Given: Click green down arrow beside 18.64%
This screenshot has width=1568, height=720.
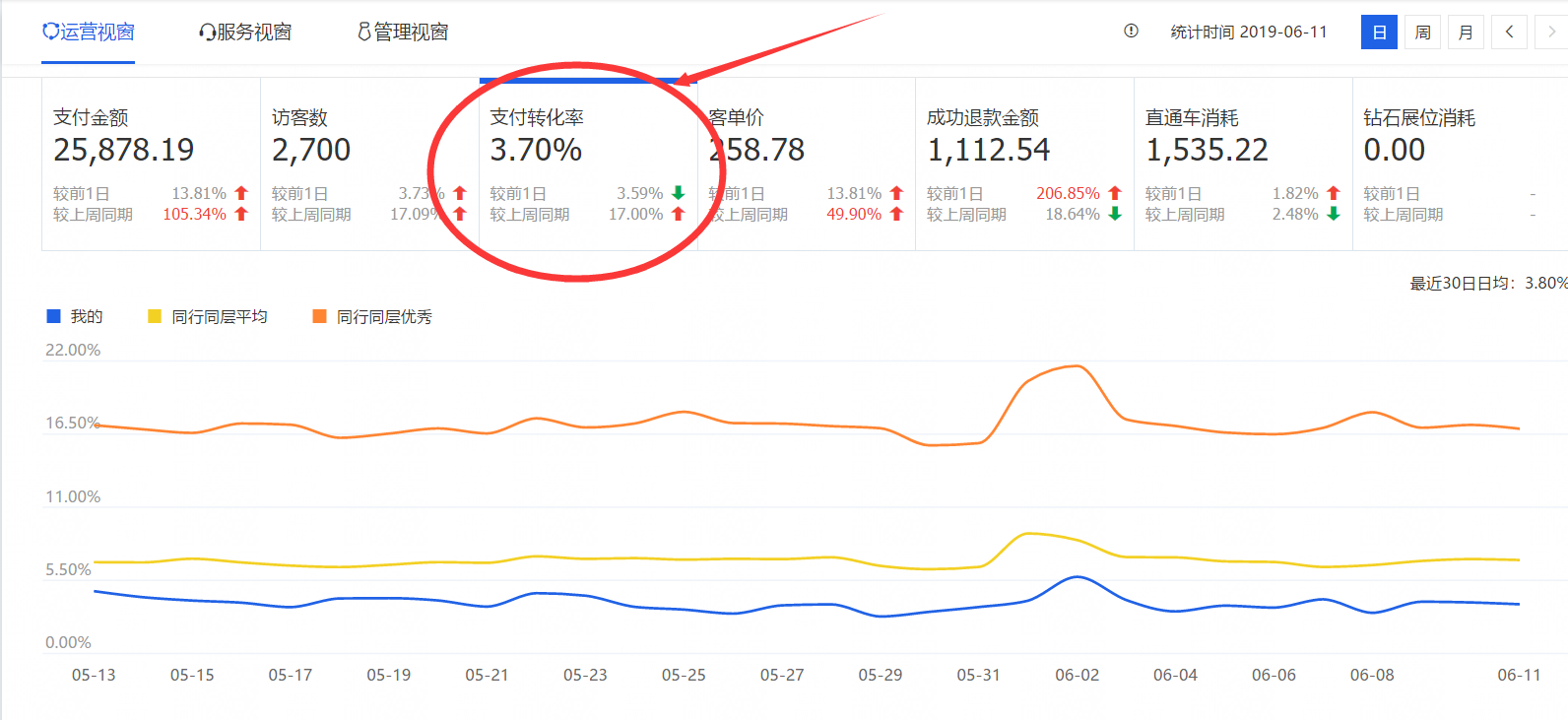Looking at the screenshot, I should pos(1115,214).
